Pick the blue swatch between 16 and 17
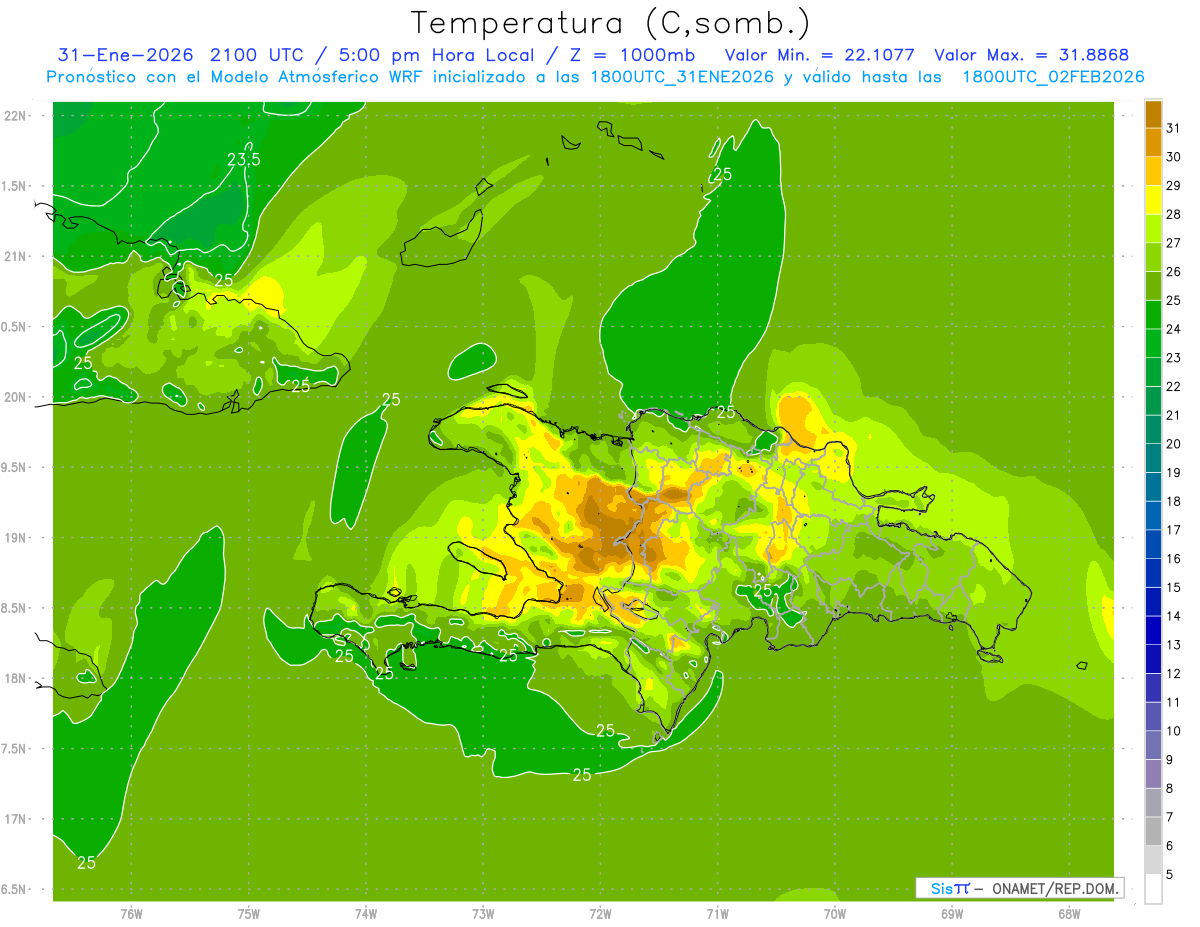 [1153, 544]
